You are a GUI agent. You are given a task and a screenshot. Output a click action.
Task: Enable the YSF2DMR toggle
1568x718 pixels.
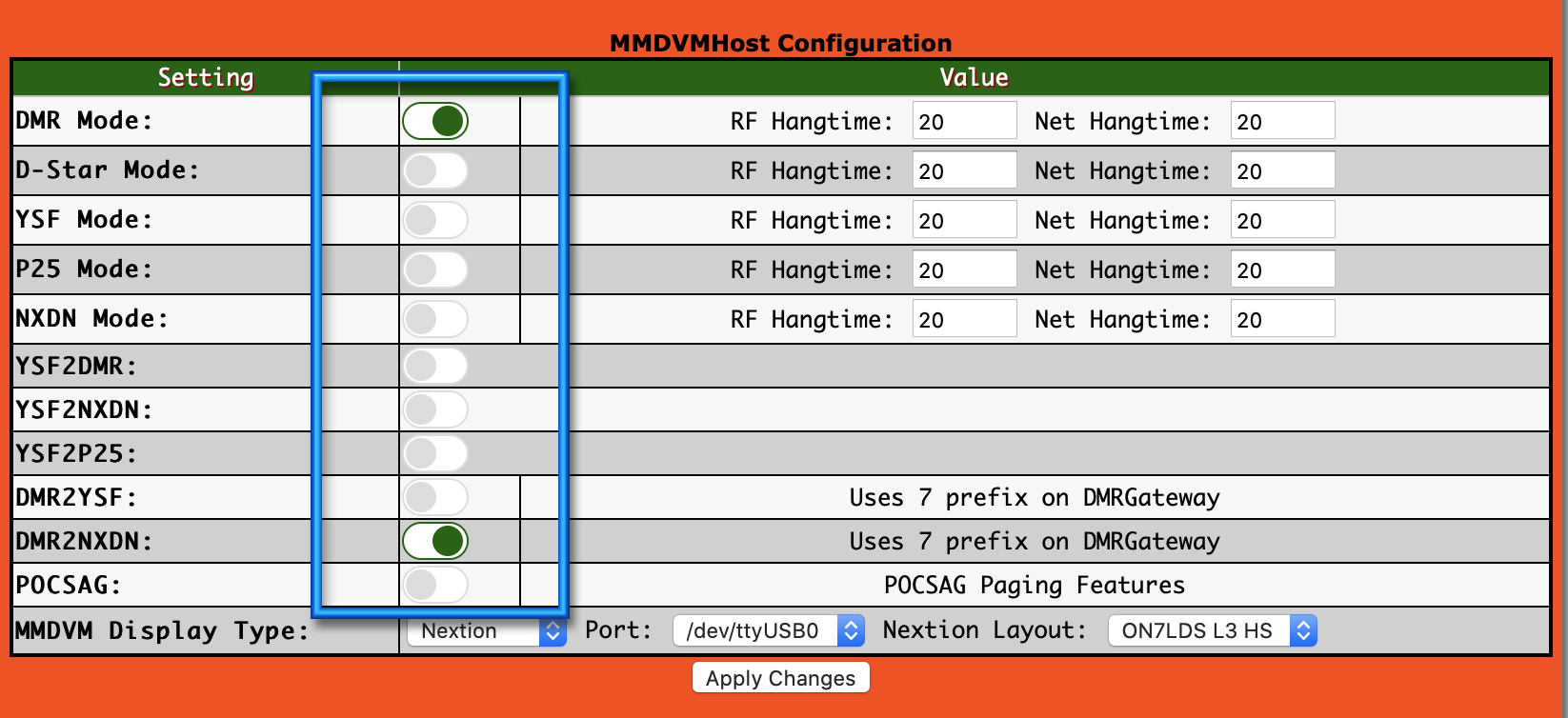(x=435, y=366)
